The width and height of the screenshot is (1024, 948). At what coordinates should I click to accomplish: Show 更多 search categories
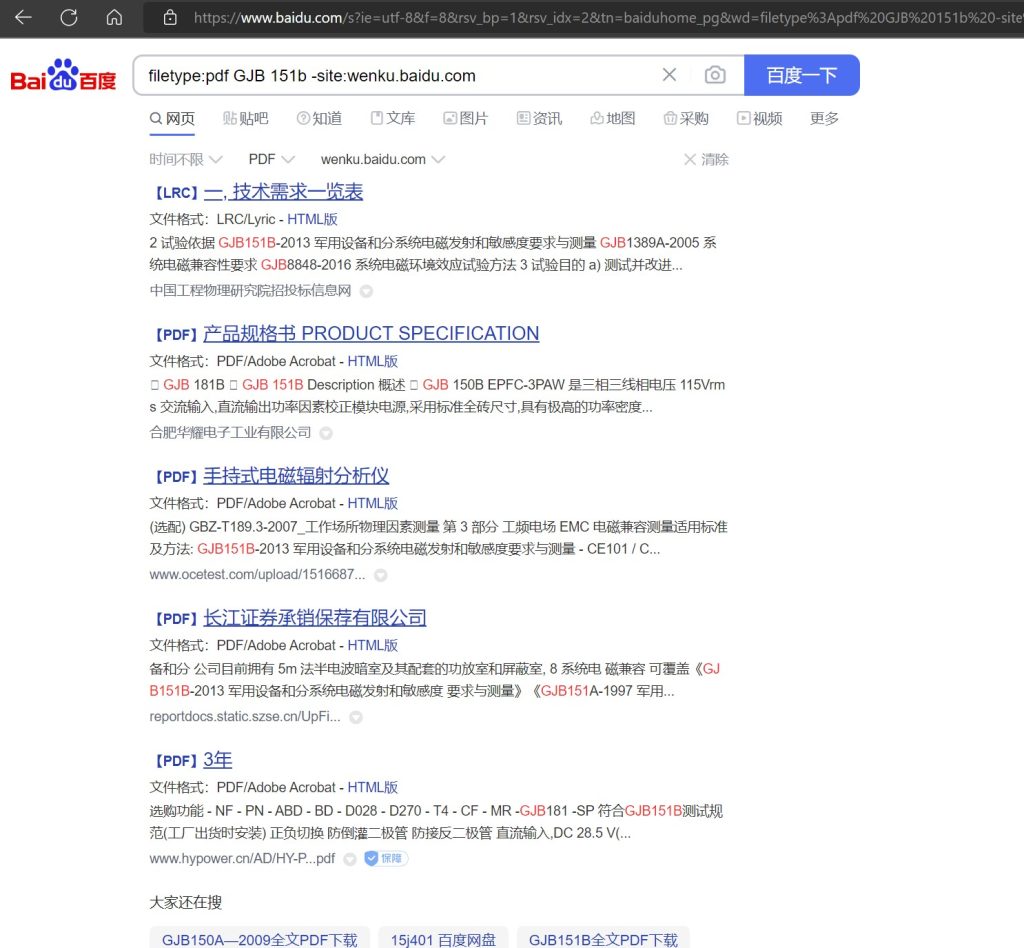point(824,118)
